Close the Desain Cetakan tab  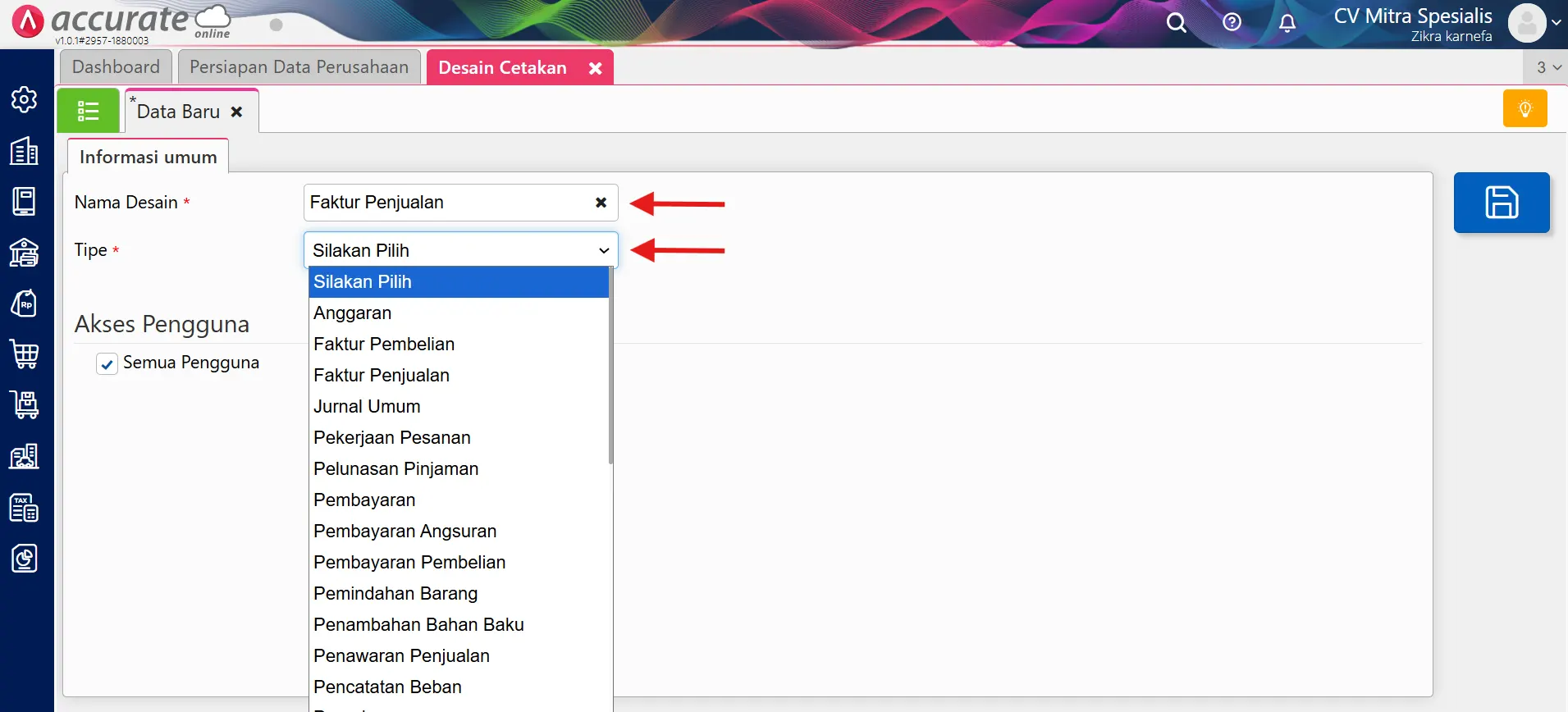click(x=596, y=69)
